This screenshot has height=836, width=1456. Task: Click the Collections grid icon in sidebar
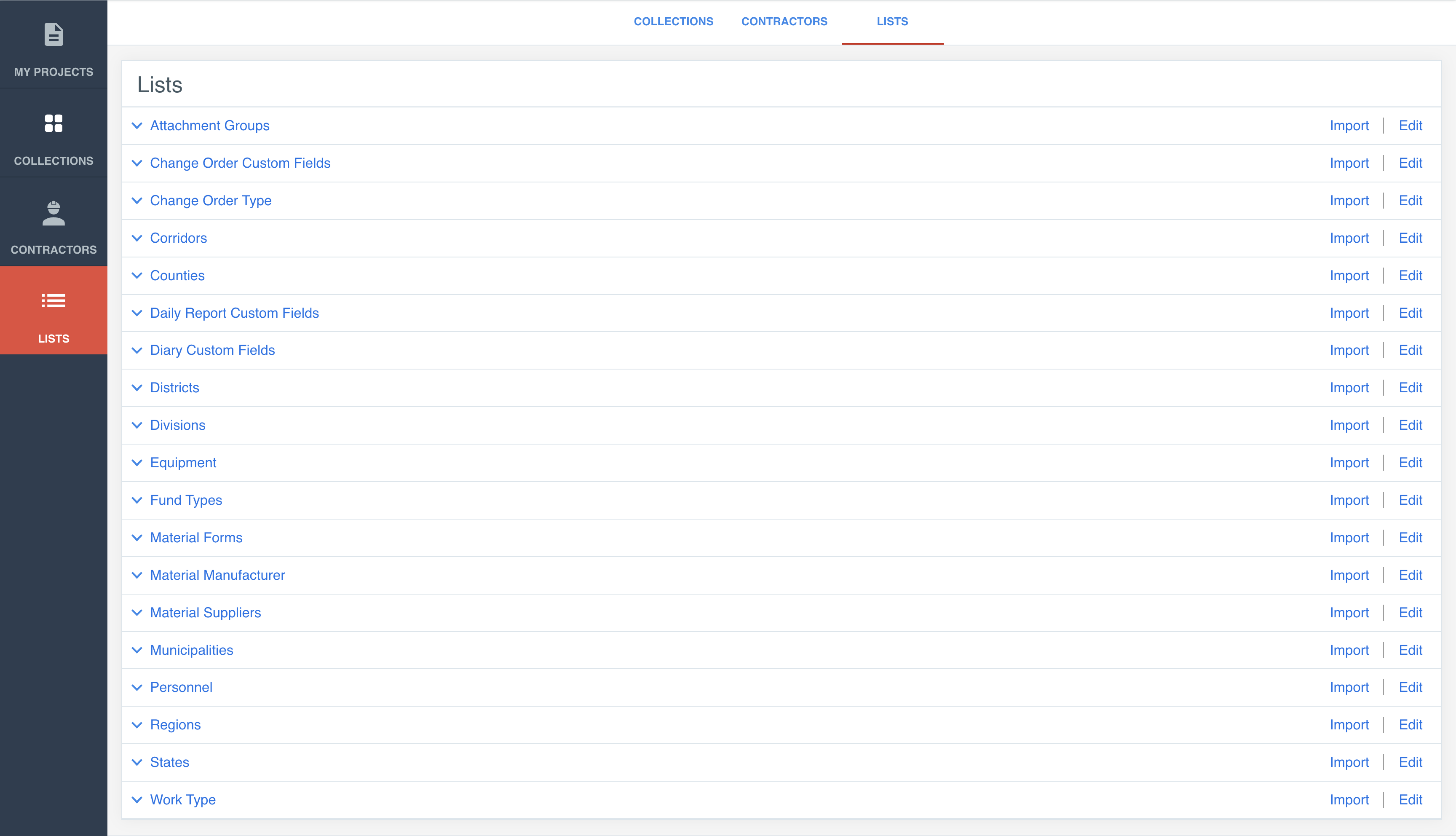tap(54, 123)
